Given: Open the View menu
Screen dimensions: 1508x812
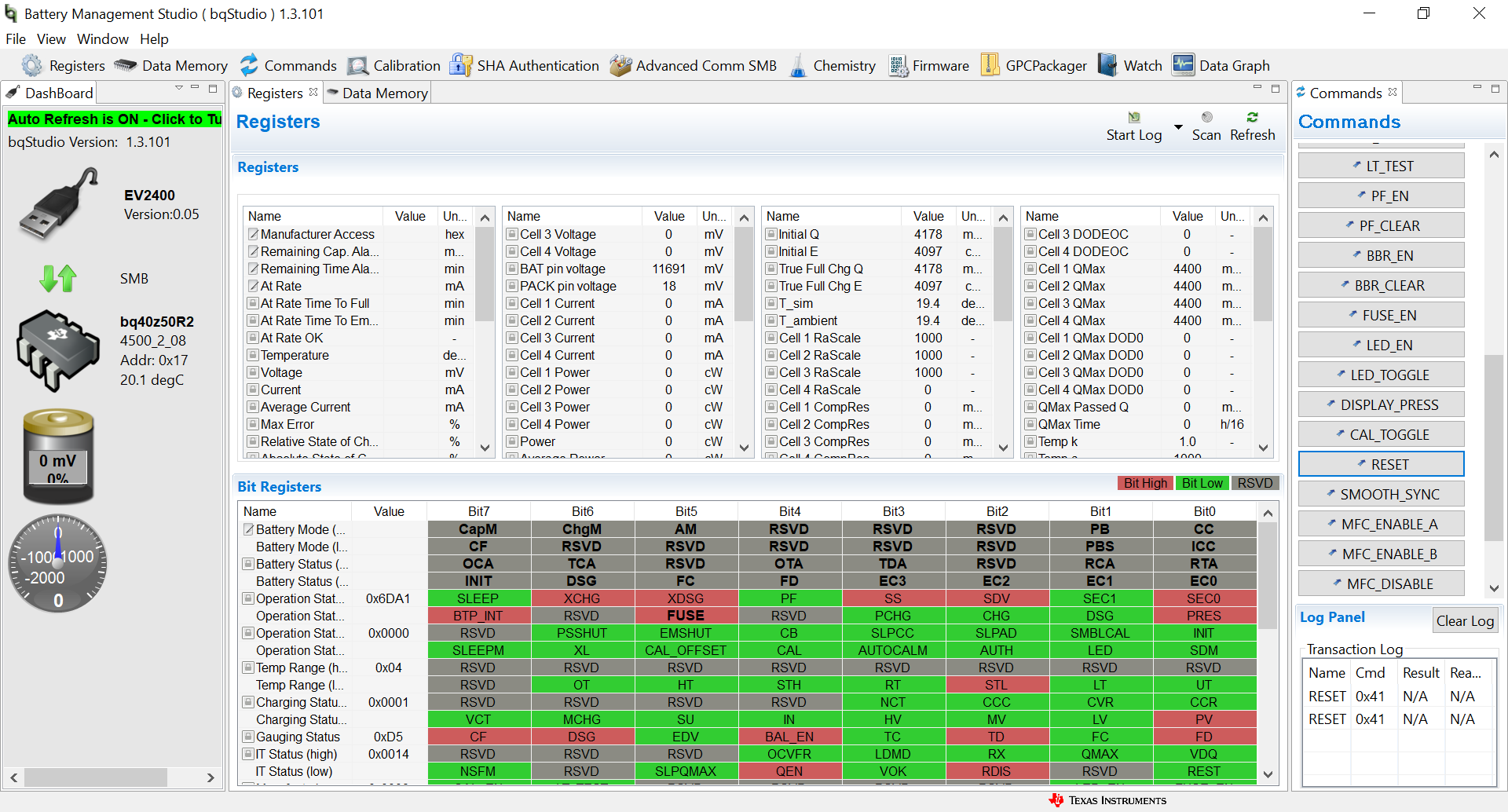Looking at the screenshot, I should [x=51, y=39].
